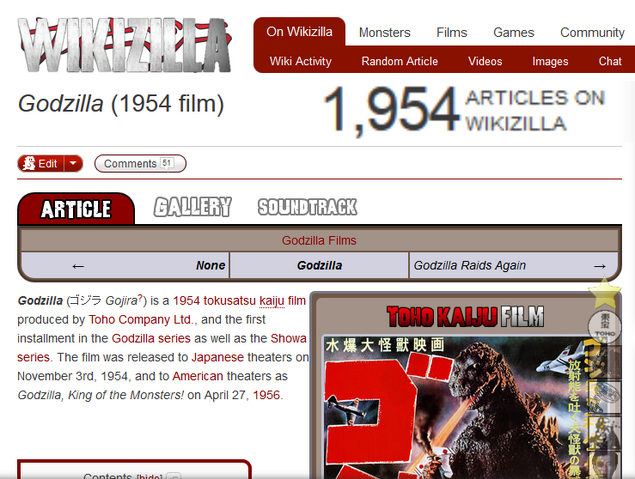Screen dimensions: 635x479
Task: Click the Godzilla icon on Edit button
Action: 29,164
